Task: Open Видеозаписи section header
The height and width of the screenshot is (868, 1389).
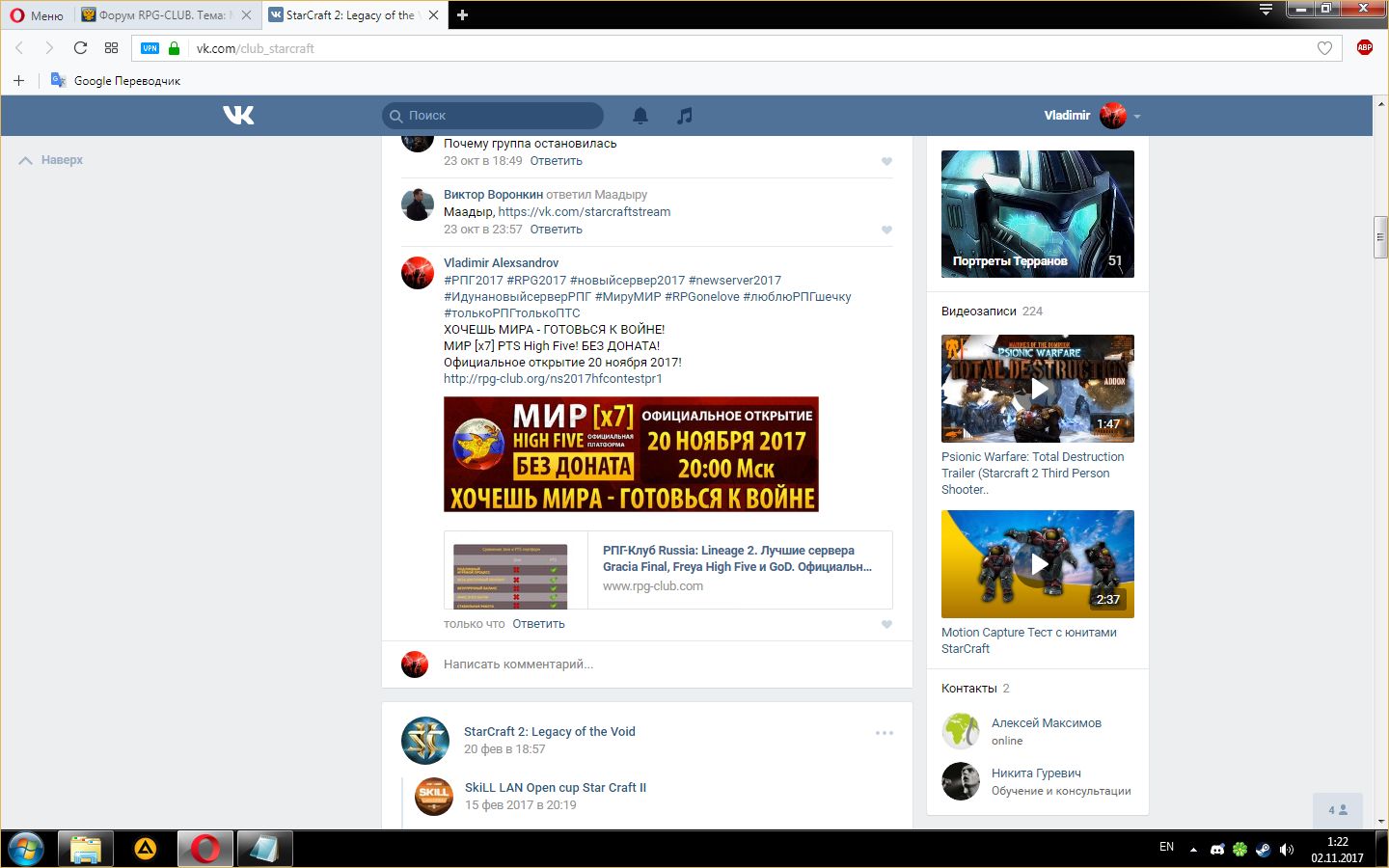Action: (979, 312)
